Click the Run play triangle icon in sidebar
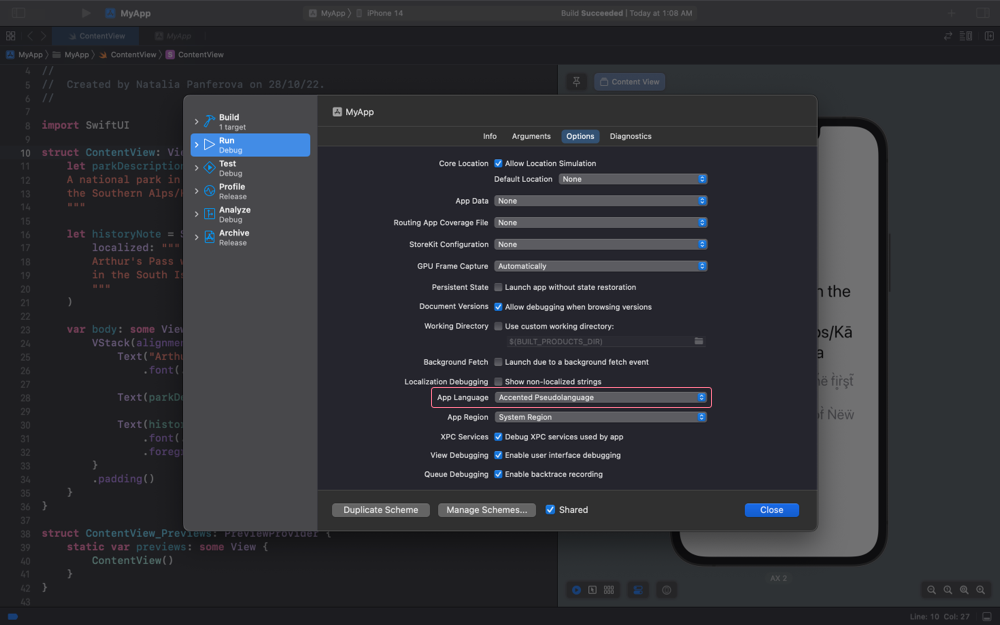1000x625 pixels. [x=209, y=145]
